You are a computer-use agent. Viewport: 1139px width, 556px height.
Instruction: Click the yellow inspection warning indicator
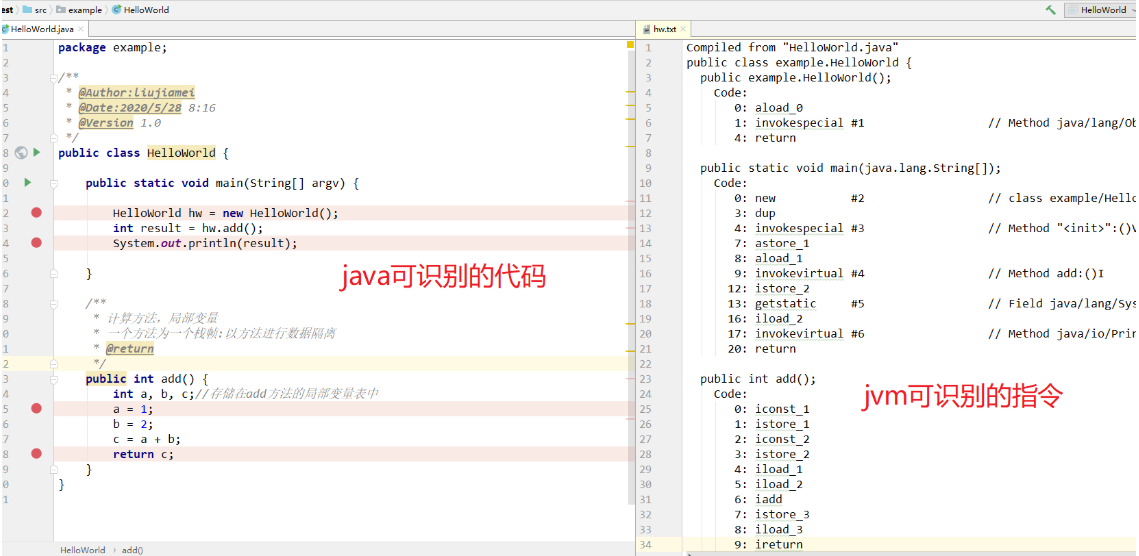pyautogui.click(x=631, y=45)
